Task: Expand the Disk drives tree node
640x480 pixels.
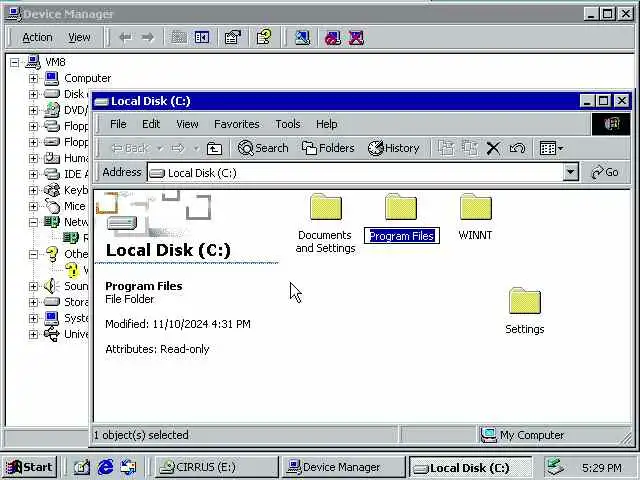Action: (33, 94)
